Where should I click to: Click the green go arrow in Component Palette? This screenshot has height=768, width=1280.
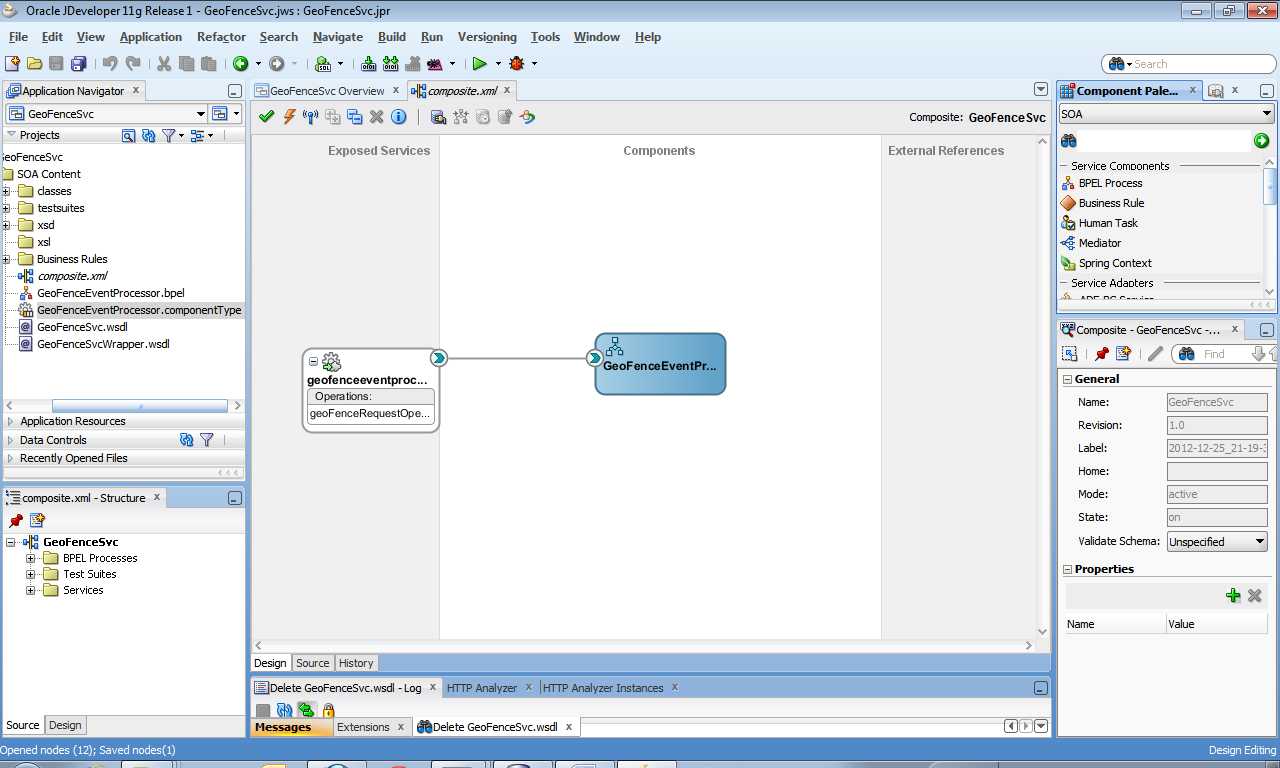pos(1262,141)
